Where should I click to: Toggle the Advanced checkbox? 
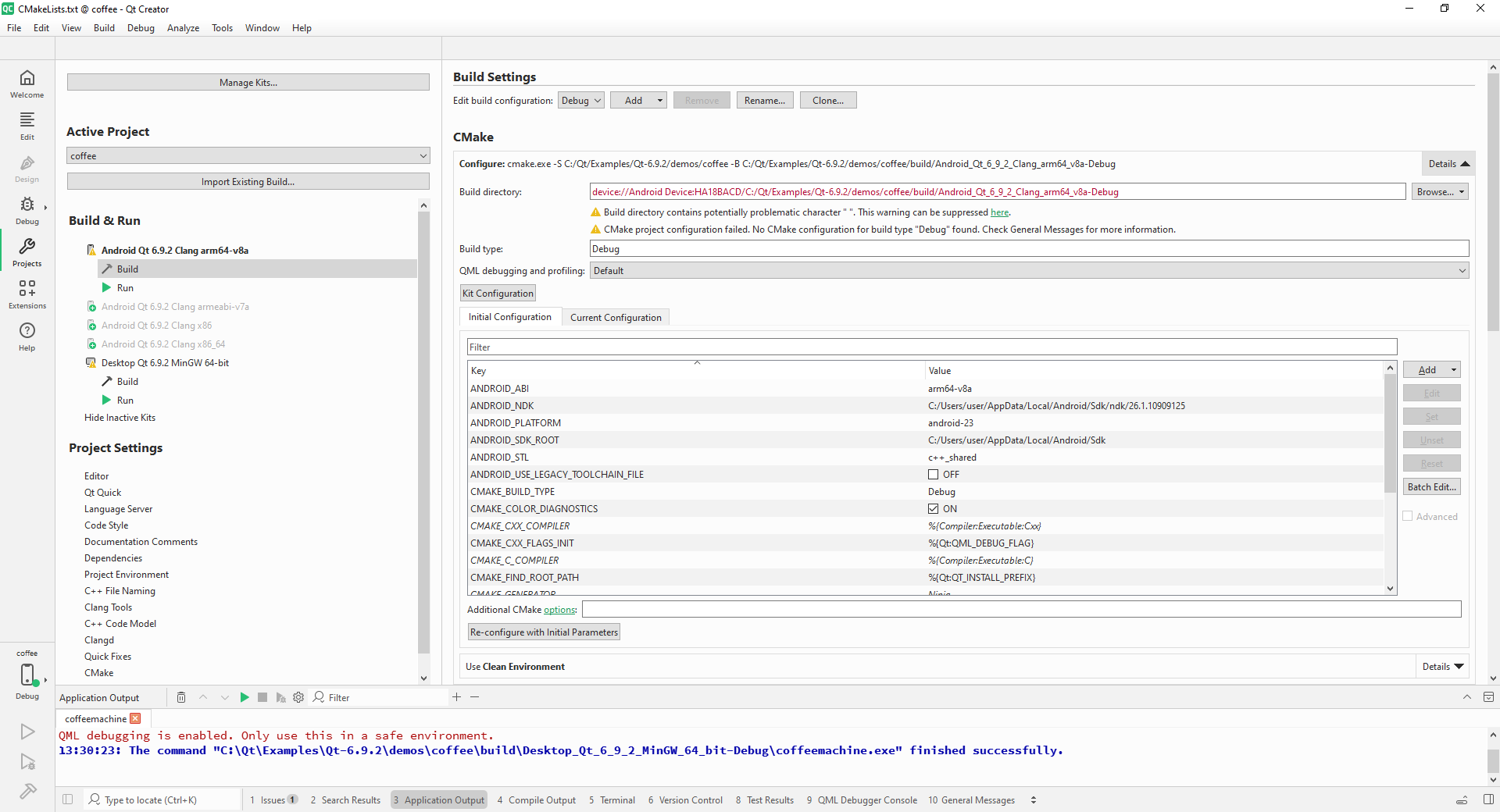pyautogui.click(x=1408, y=517)
